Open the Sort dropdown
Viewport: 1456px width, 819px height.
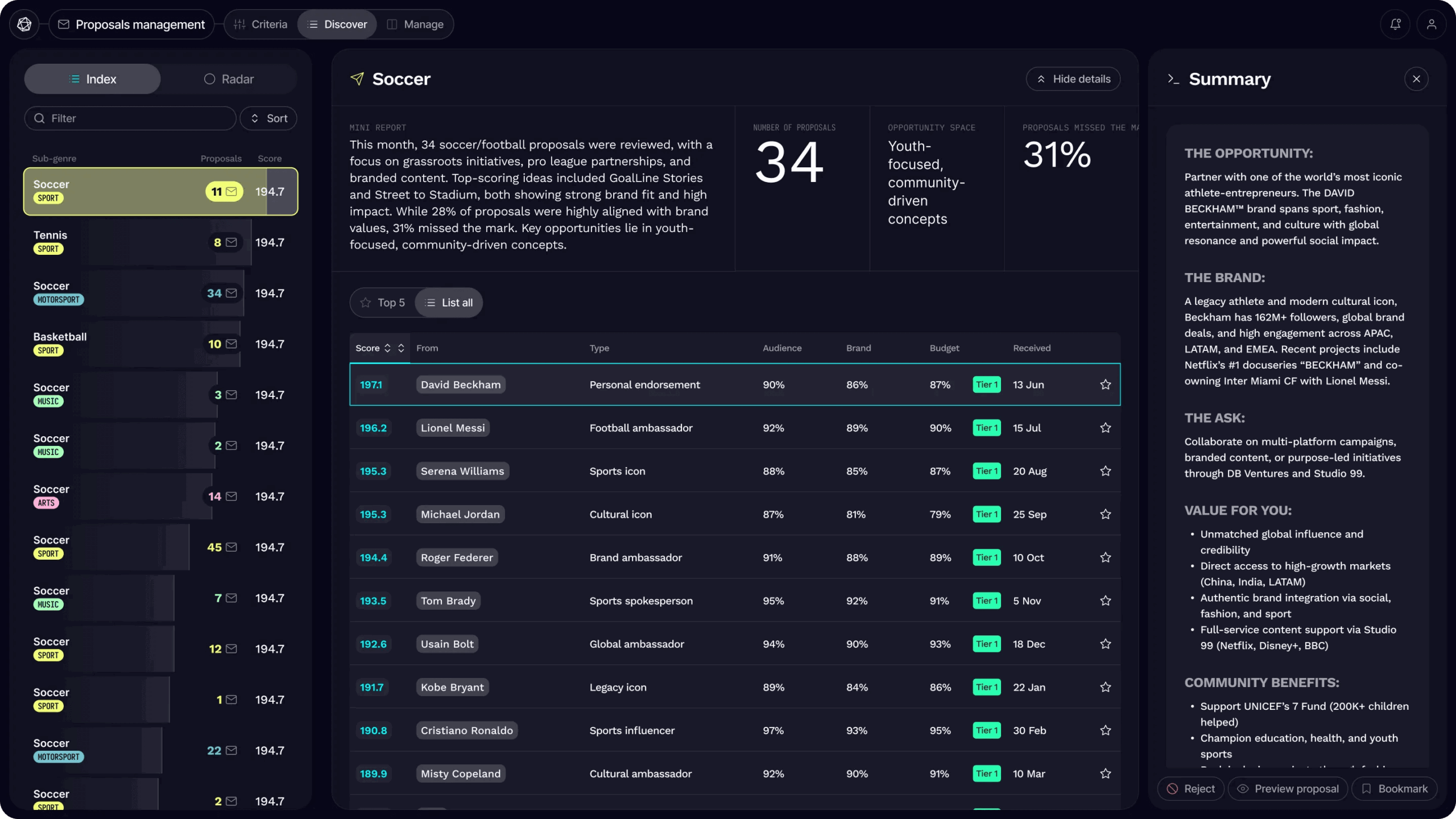268,118
